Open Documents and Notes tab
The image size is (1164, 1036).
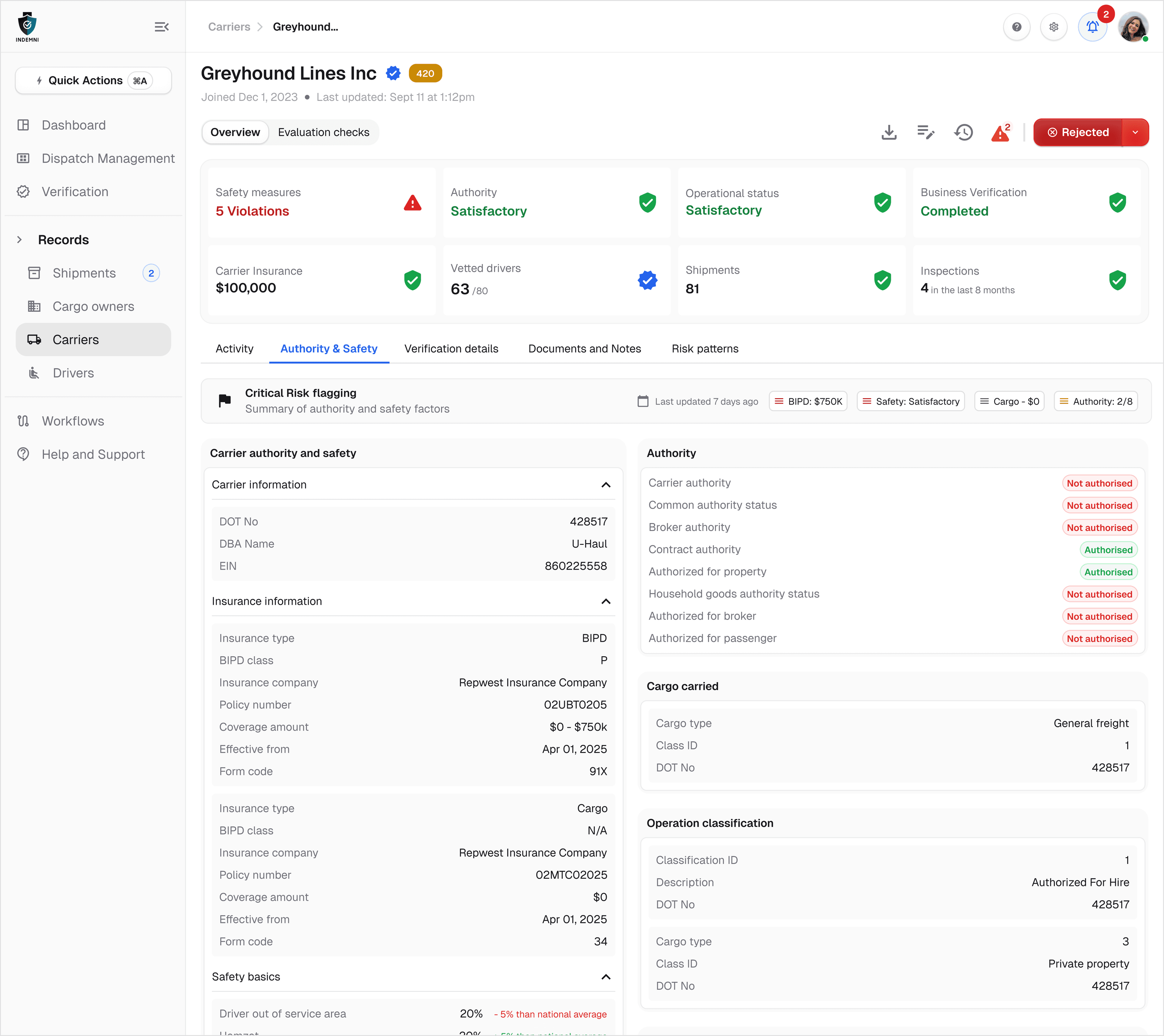pos(585,349)
